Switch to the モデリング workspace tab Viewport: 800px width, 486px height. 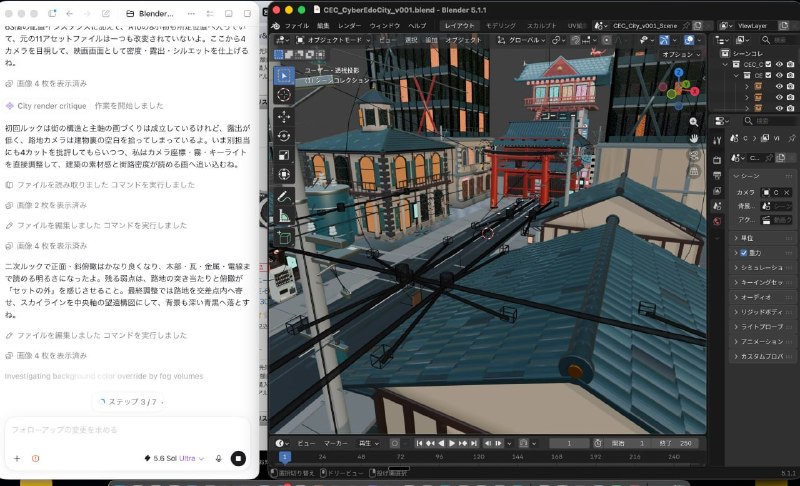click(x=501, y=25)
